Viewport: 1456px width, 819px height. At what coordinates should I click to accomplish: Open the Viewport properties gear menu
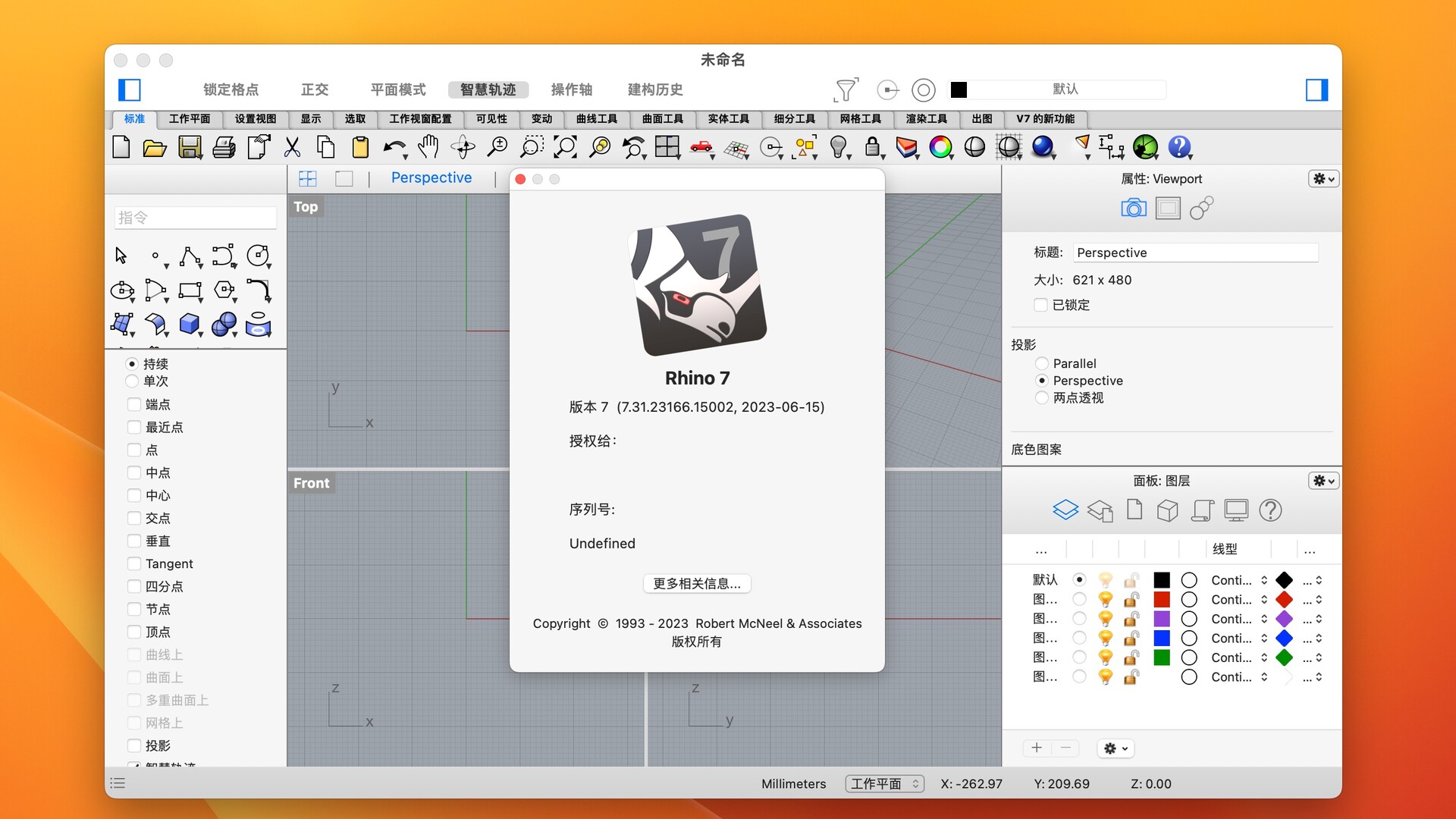click(x=1323, y=179)
